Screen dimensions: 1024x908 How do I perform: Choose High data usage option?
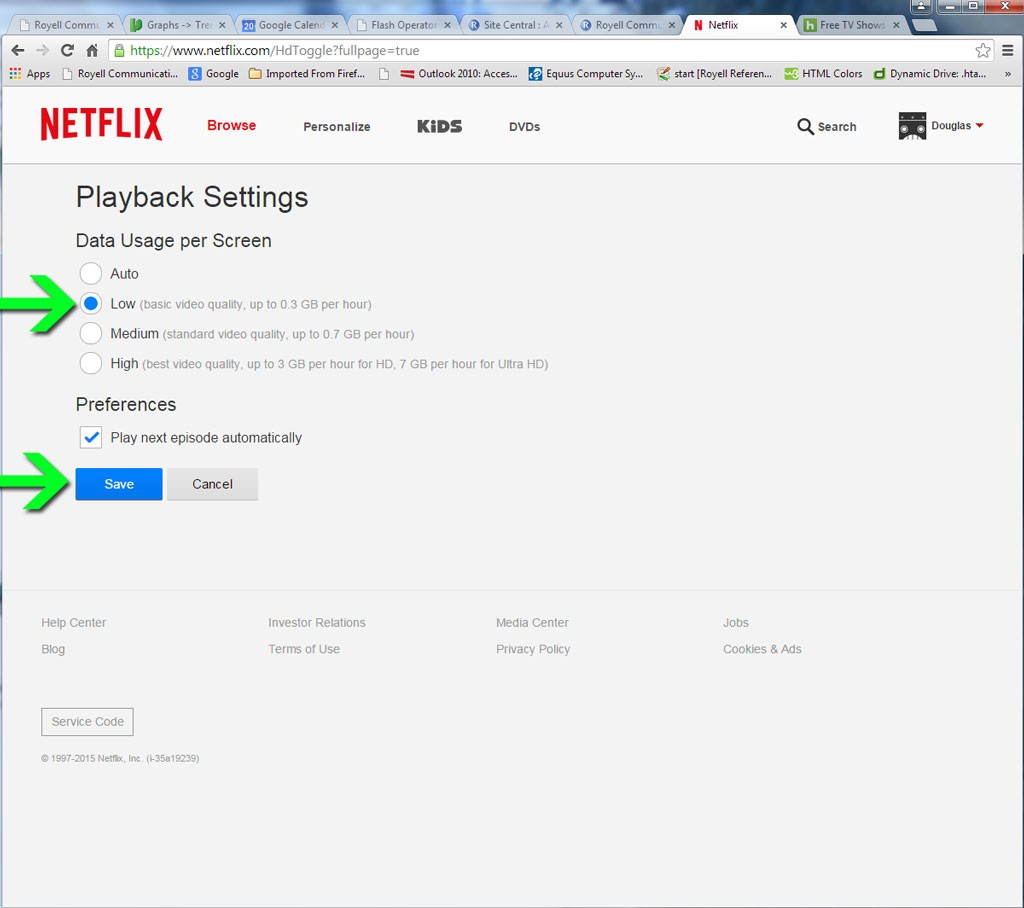point(91,364)
